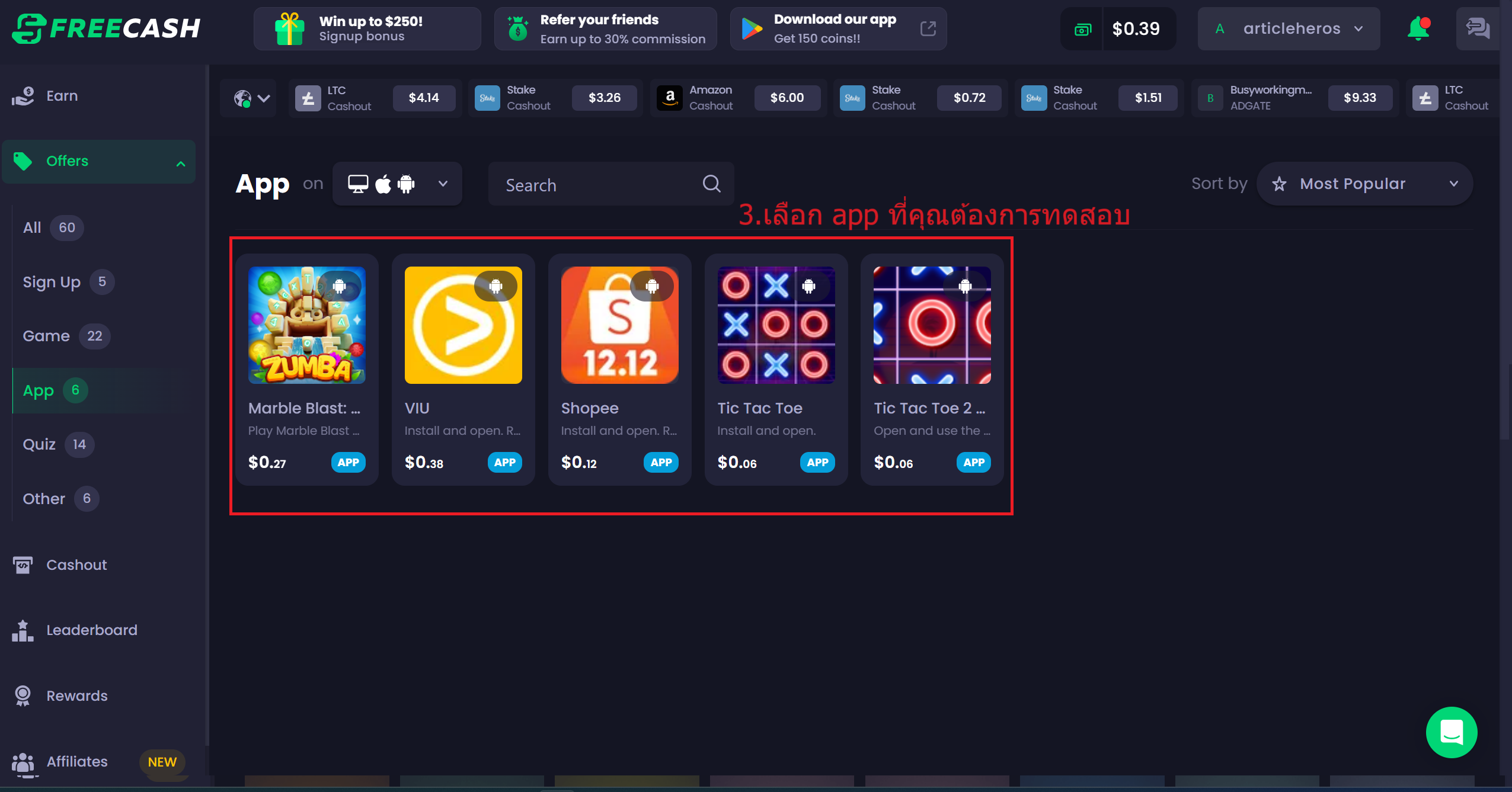Screen dimensions: 1512x792
Task: Click the Download our app banner
Action: pos(838,28)
